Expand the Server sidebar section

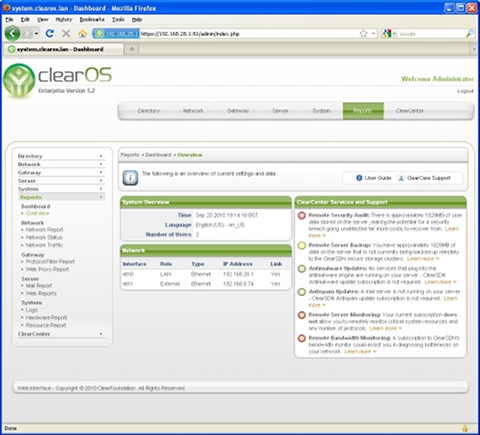61,181
